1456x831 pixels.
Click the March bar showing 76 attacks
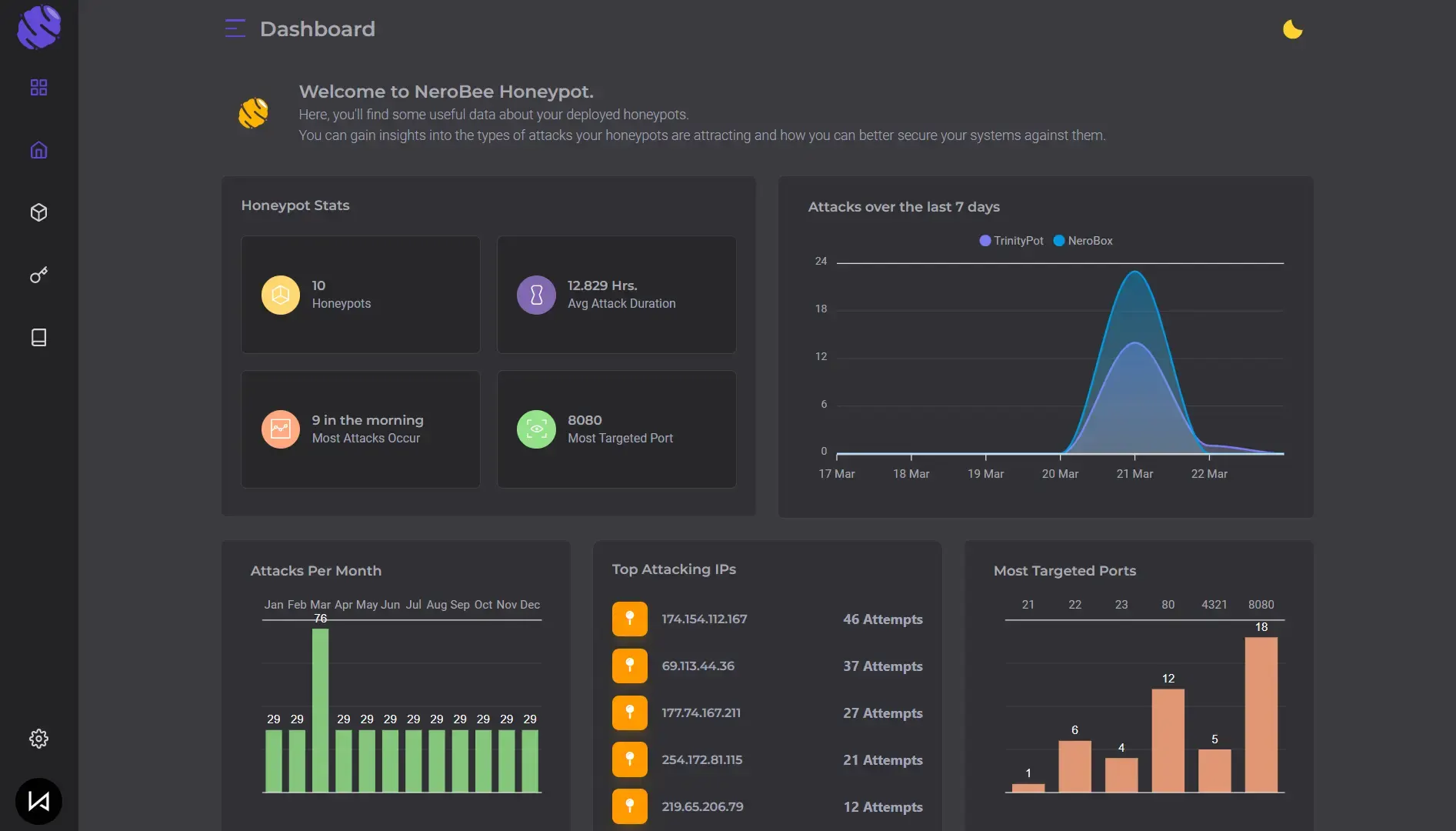[321, 710]
